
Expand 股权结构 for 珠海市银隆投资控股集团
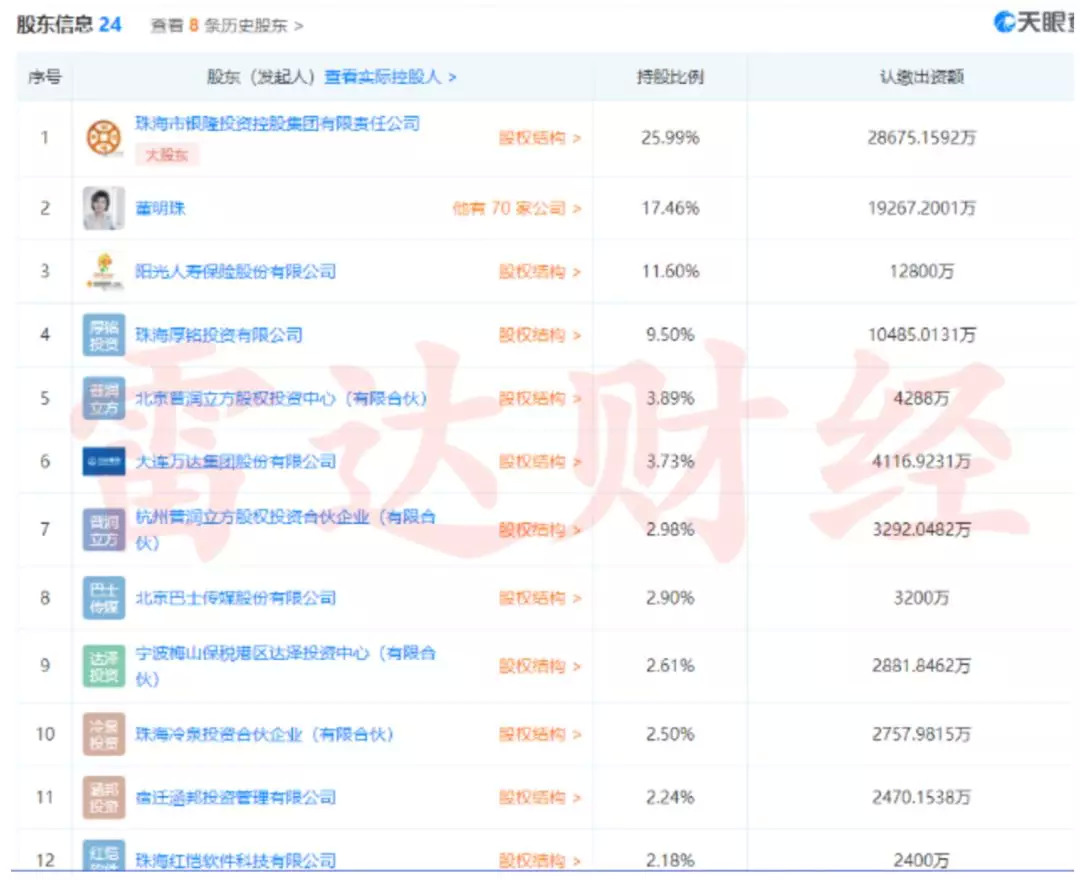pyautogui.click(x=540, y=138)
